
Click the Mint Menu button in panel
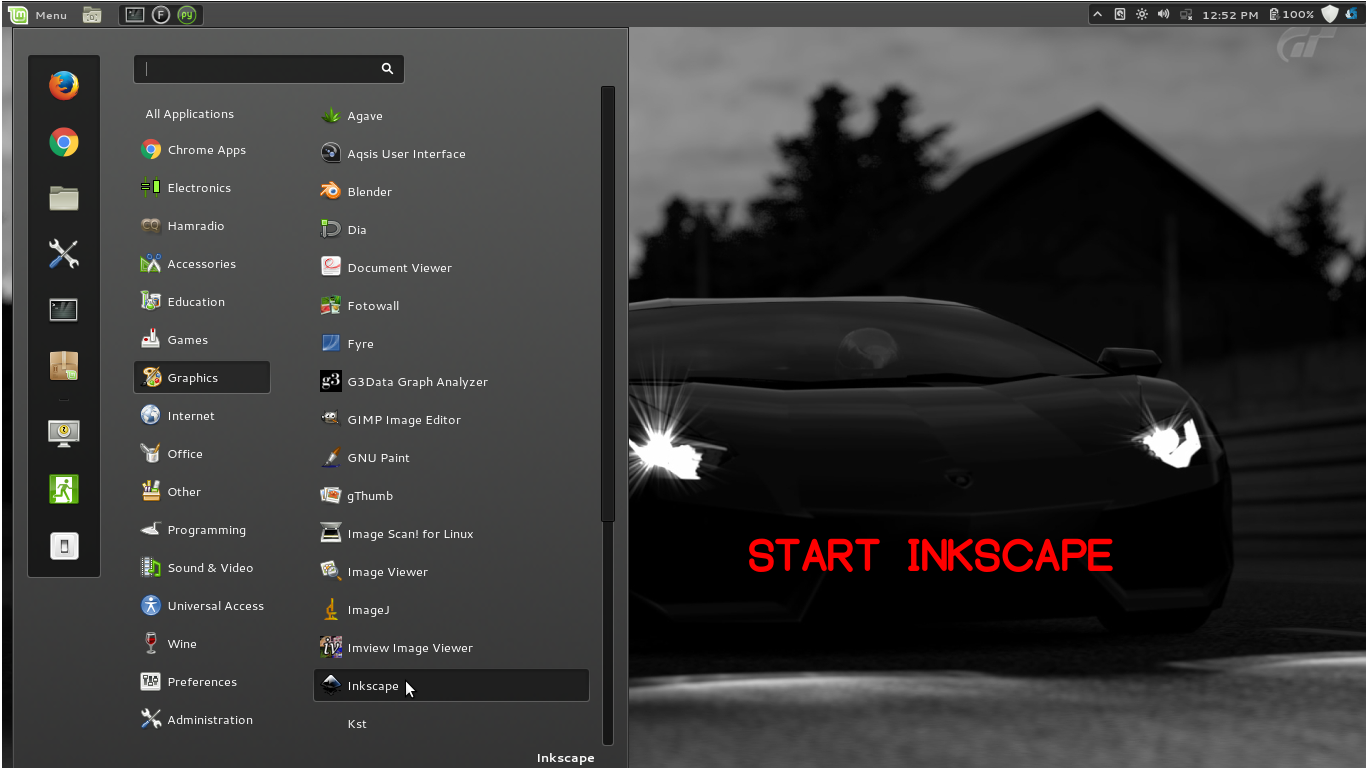(x=38, y=14)
